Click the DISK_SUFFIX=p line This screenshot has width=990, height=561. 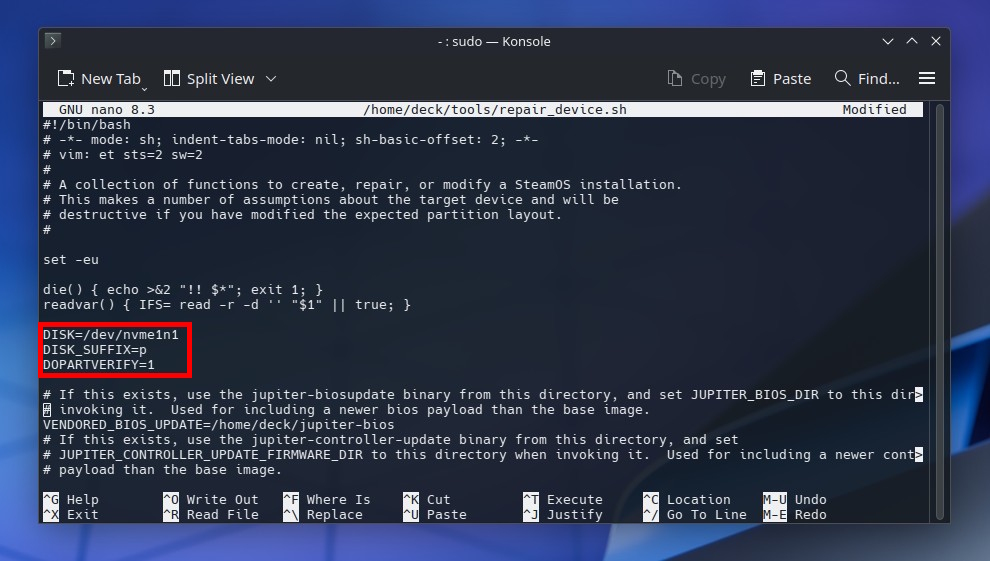[95, 350]
